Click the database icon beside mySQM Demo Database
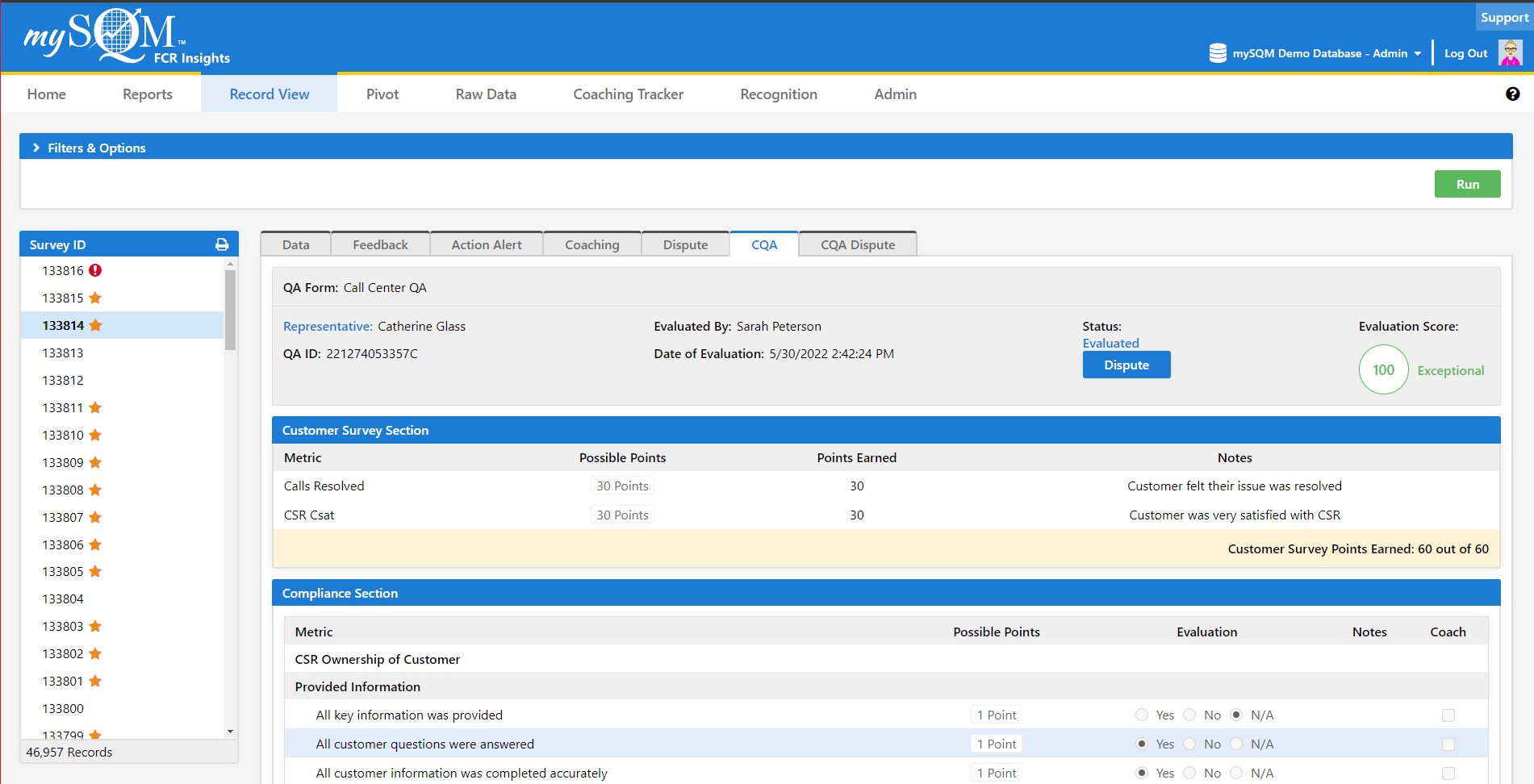The width and height of the screenshot is (1534, 784). coord(1218,52)
